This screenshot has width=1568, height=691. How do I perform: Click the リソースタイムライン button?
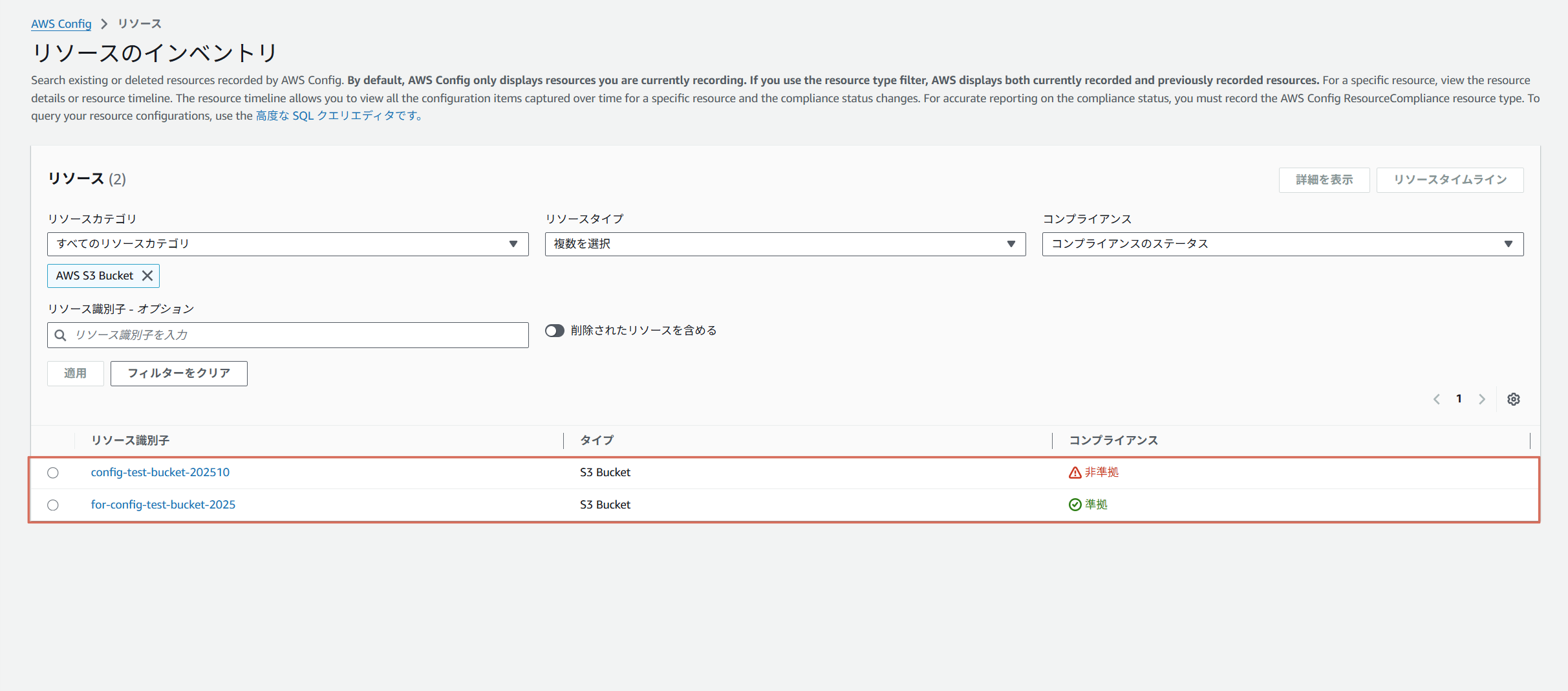1450,180
